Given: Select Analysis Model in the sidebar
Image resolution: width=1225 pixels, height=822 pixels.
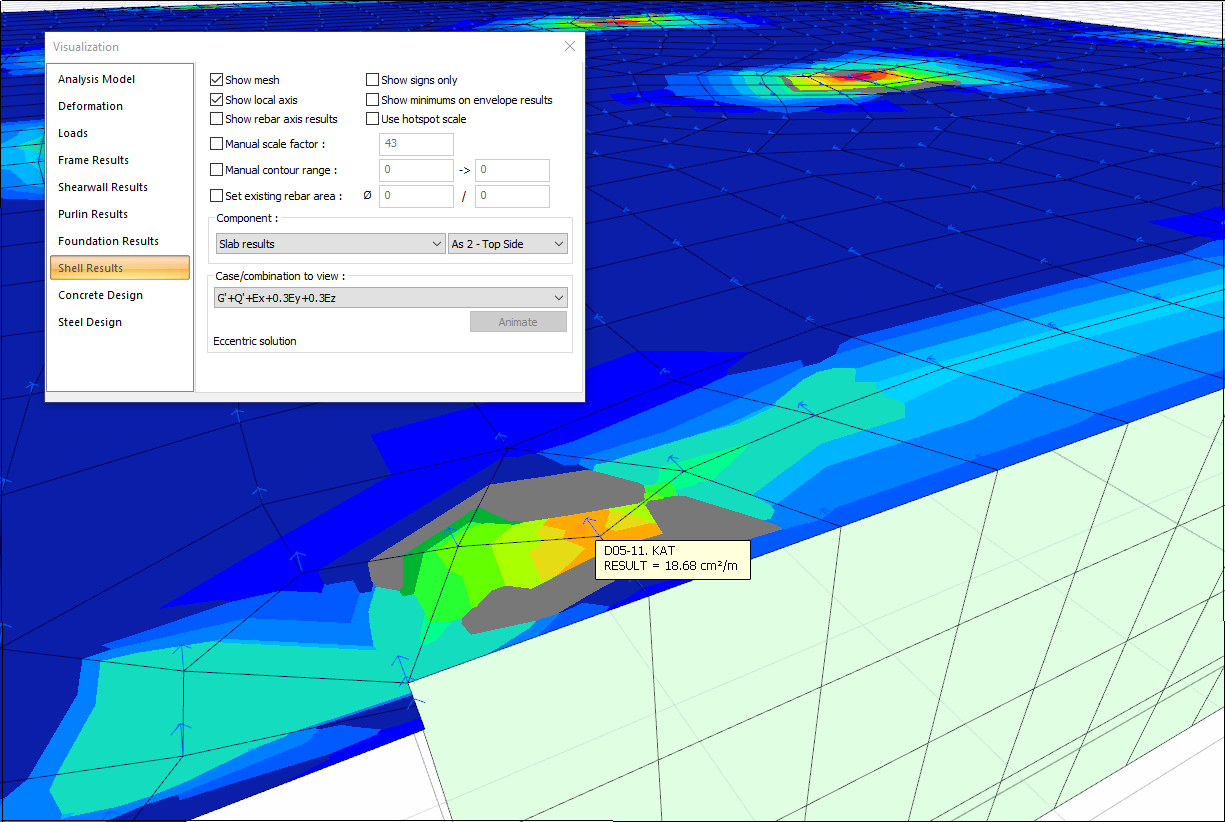Looking at the screenshot, I should (x=96, y=79).
